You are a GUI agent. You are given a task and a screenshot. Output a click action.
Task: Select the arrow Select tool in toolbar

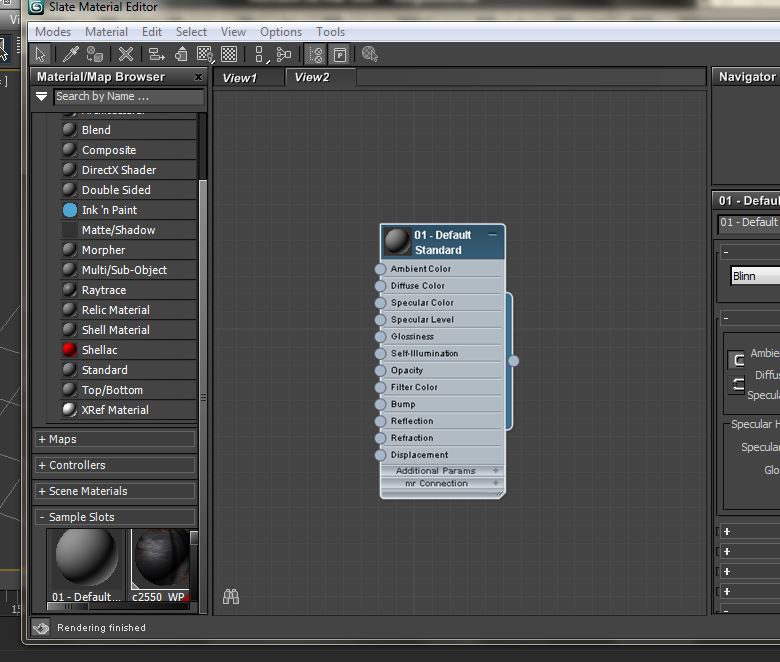tap(40, 54)
